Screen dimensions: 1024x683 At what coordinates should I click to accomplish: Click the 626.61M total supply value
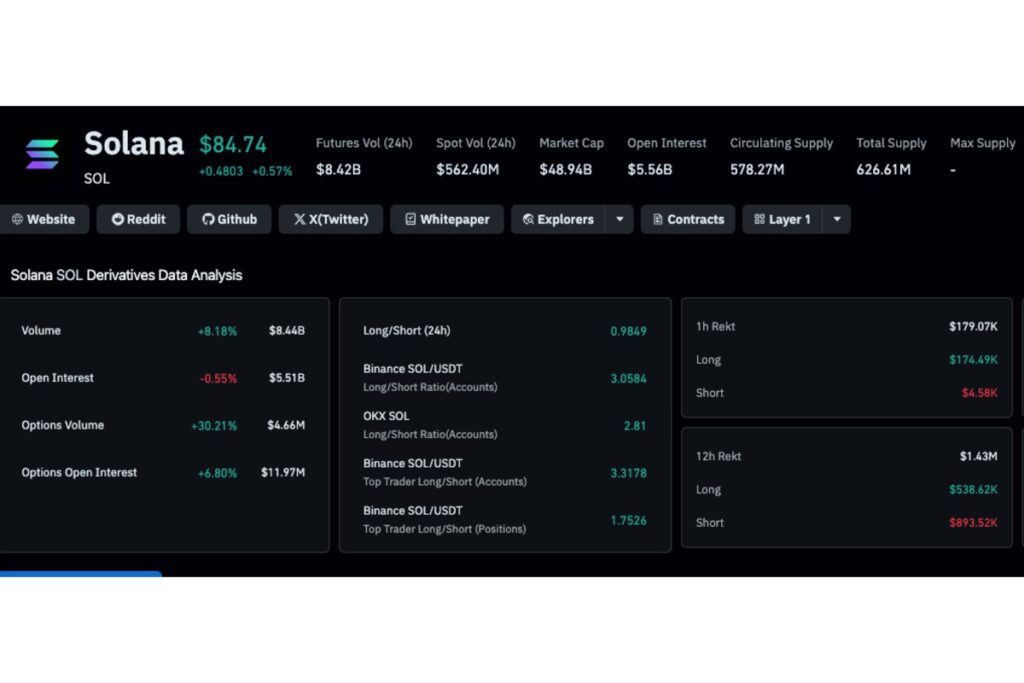pyautogui.click(x=884, y=170)
